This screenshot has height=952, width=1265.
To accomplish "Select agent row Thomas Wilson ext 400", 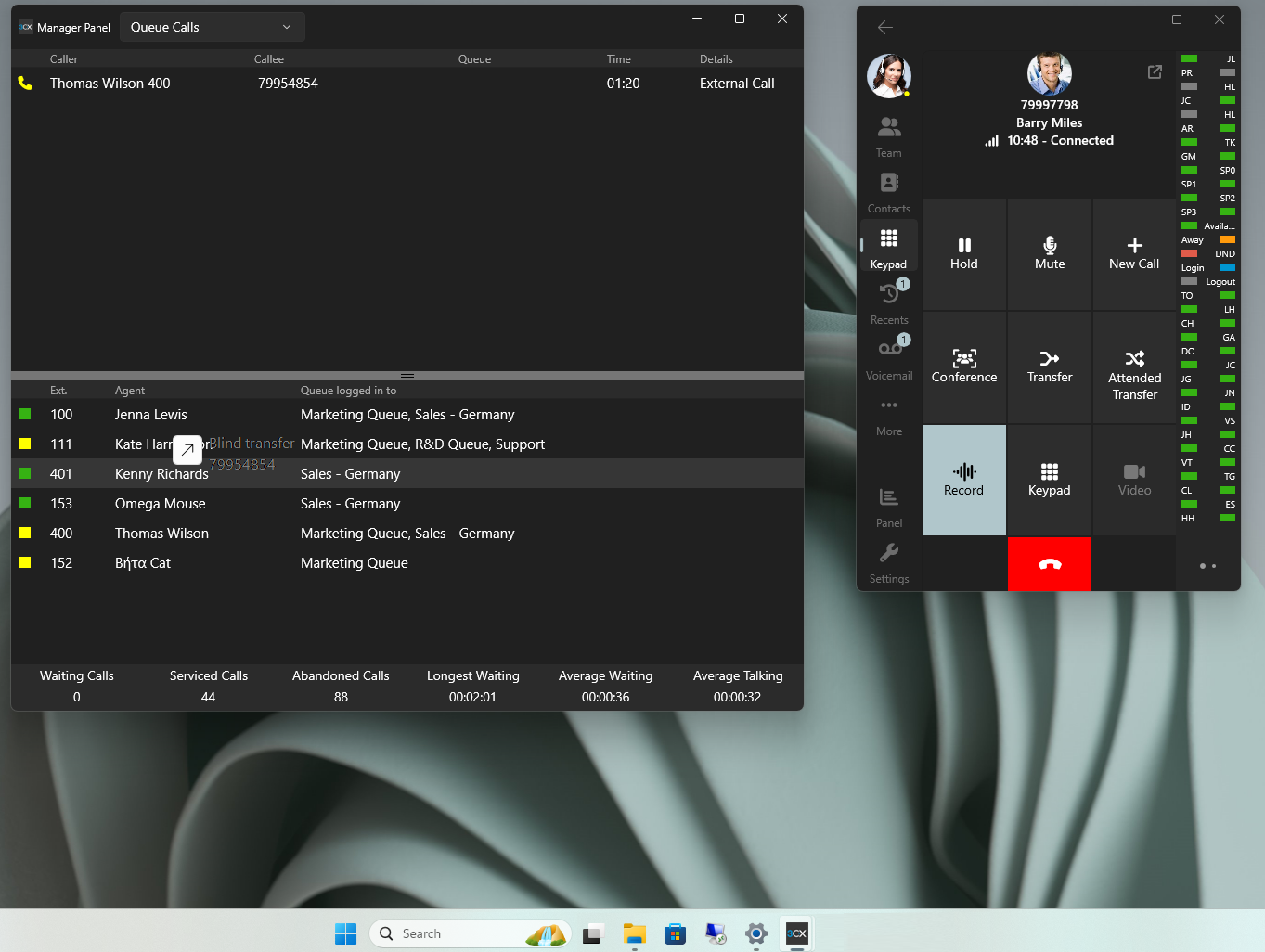I will [x=407, y=534].
